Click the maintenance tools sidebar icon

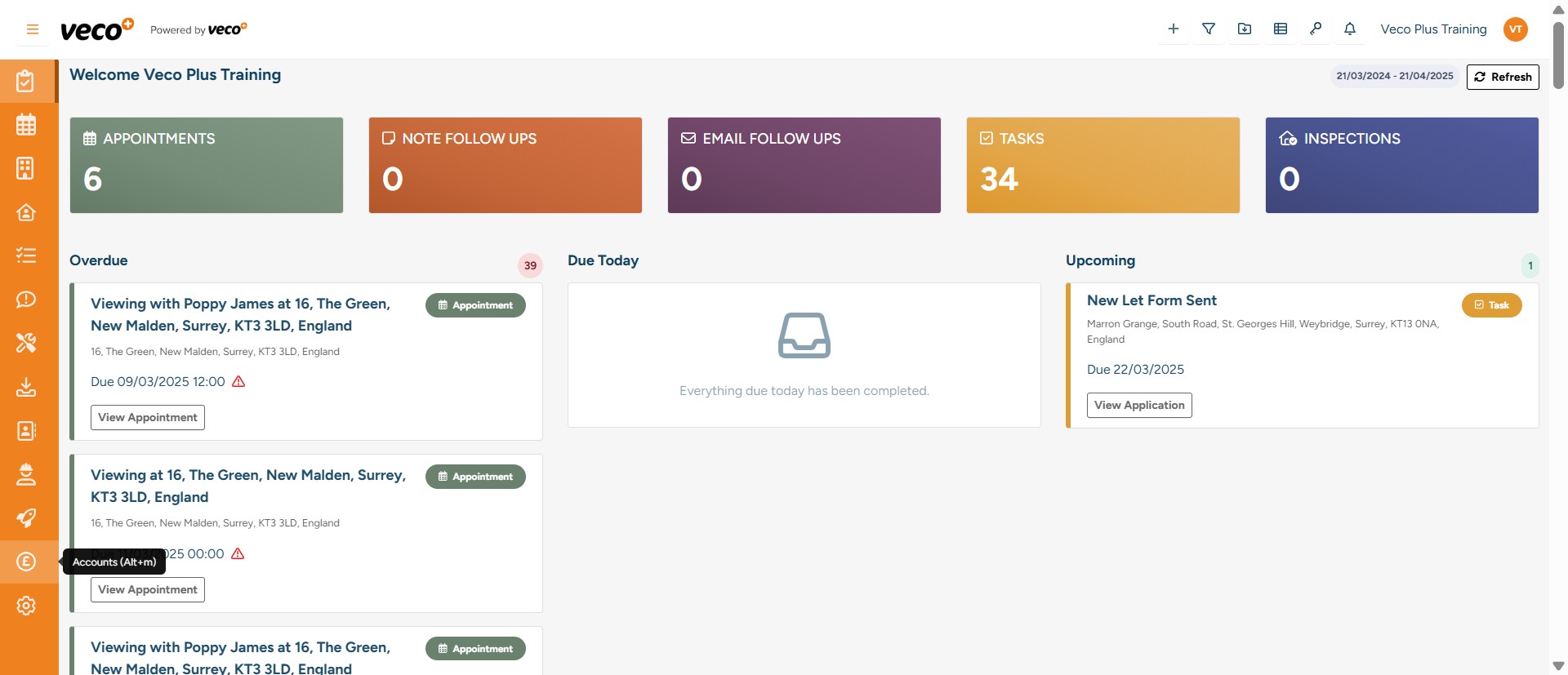(26, 343)
